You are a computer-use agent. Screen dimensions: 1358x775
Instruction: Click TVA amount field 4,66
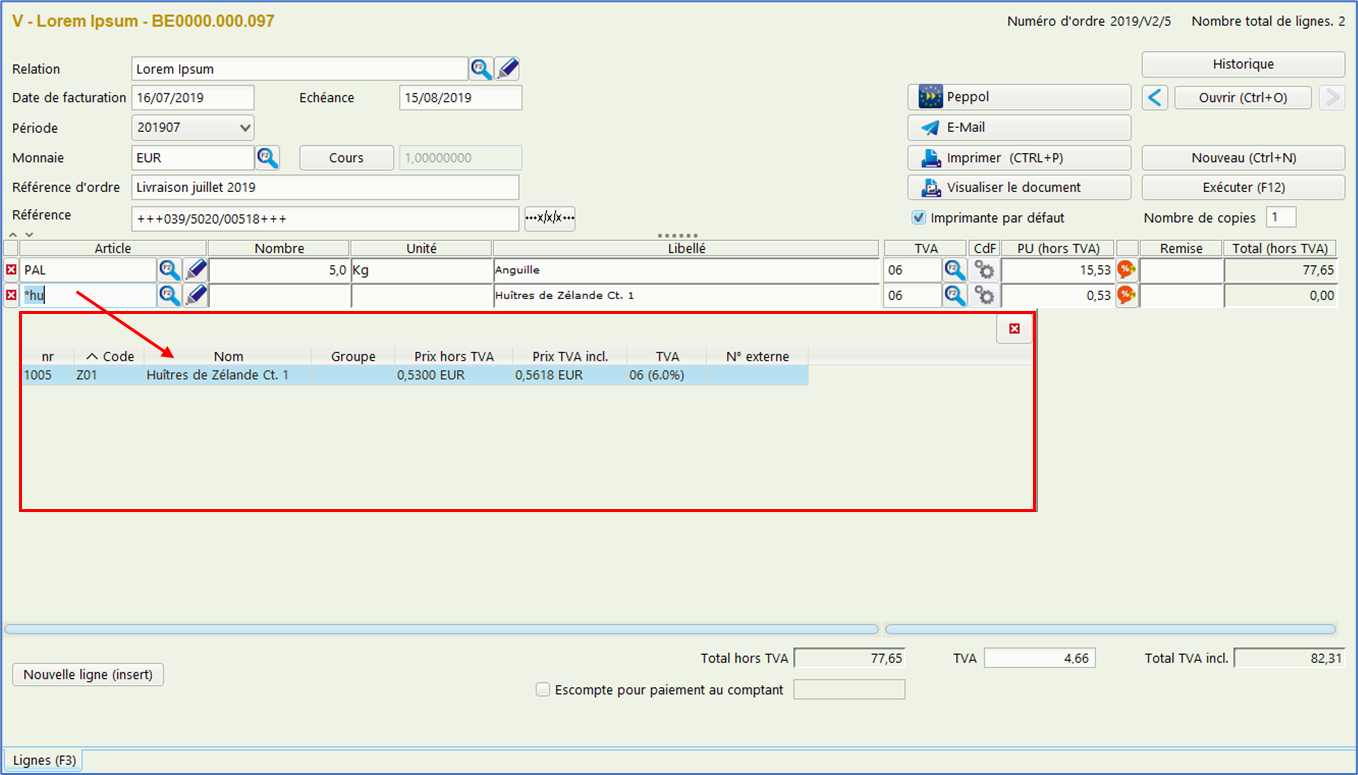pos(1039,658)
